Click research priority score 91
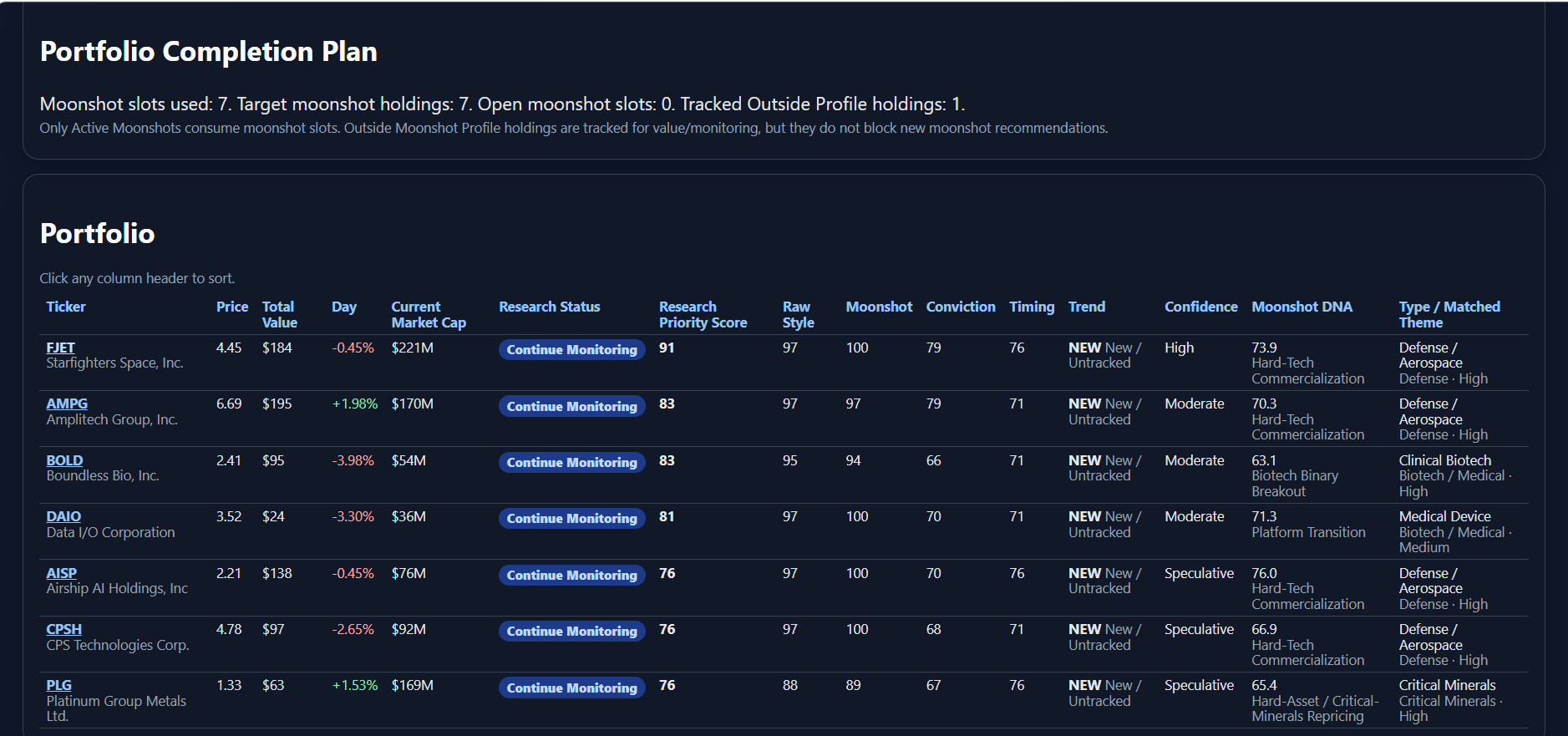 tap(667, 348)
